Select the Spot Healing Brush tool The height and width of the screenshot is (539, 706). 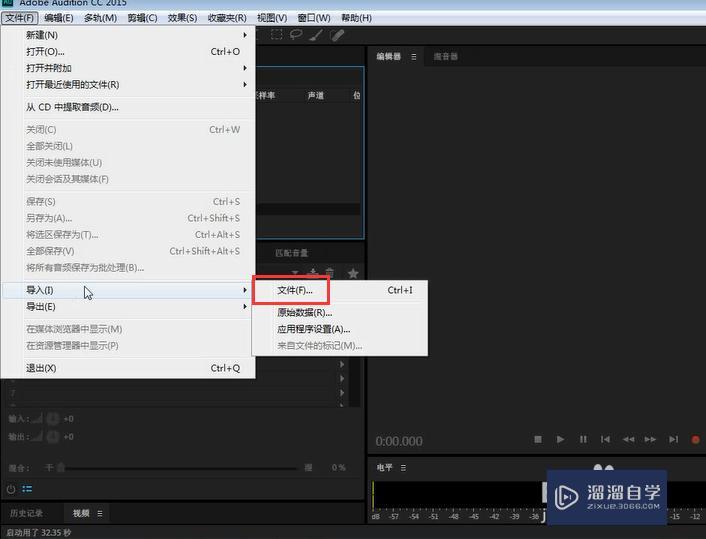point(337,35)
